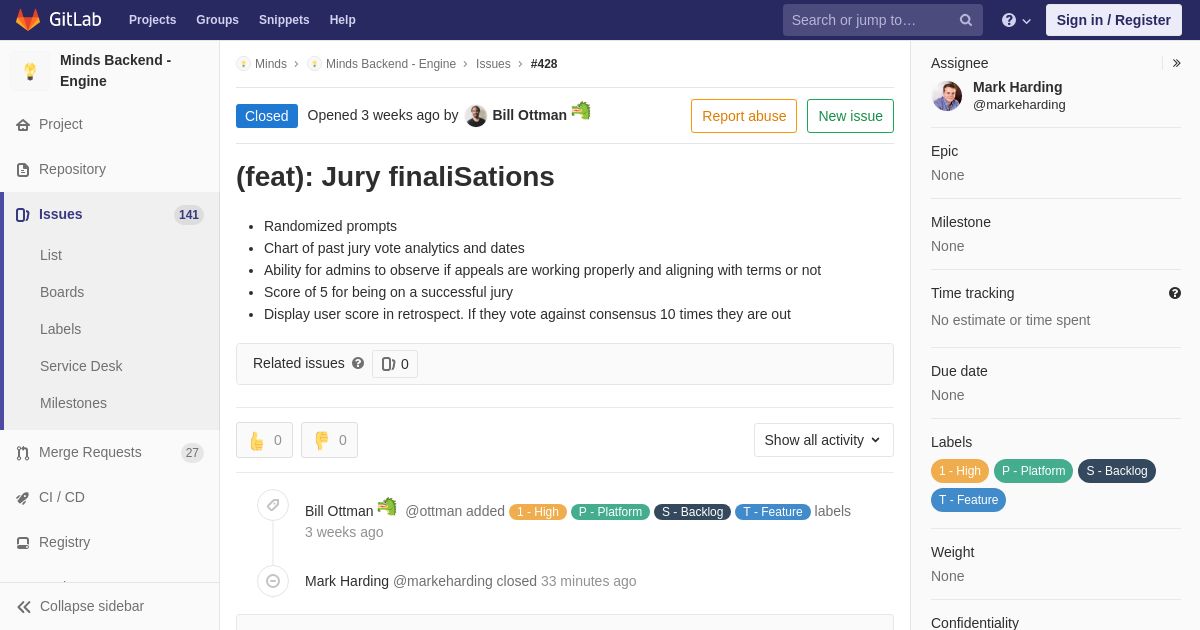Viewport: 1200px width, 630px height.
Task: Click the '33 minutes ago' timestamp
Action: (588, 581)
